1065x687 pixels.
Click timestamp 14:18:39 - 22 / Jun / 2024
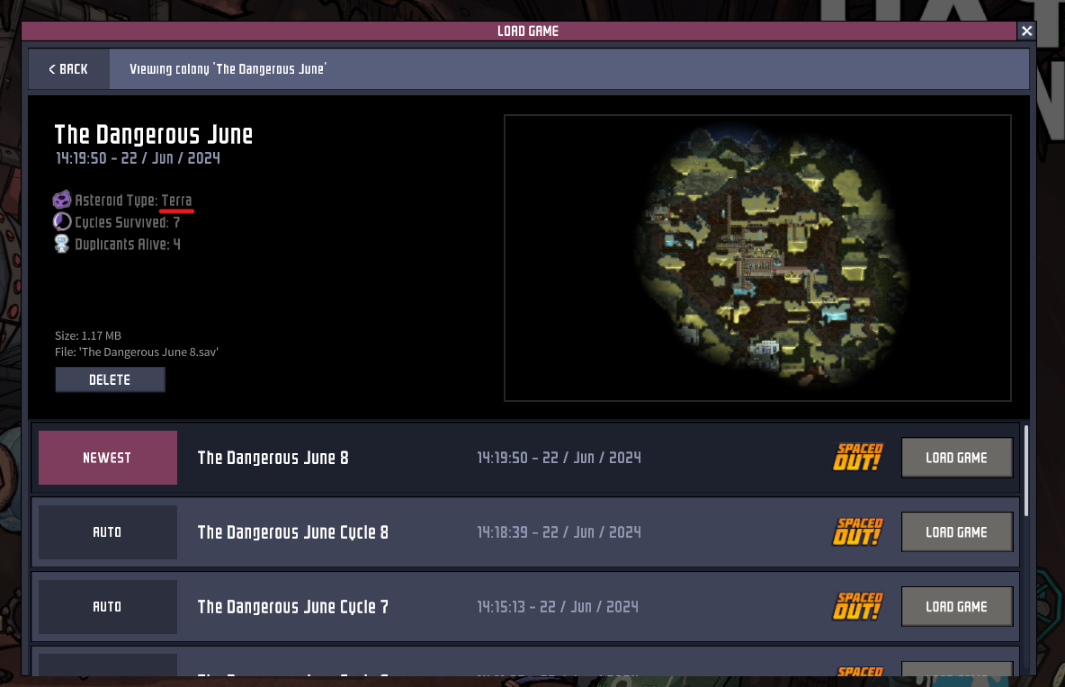(559, 532)
